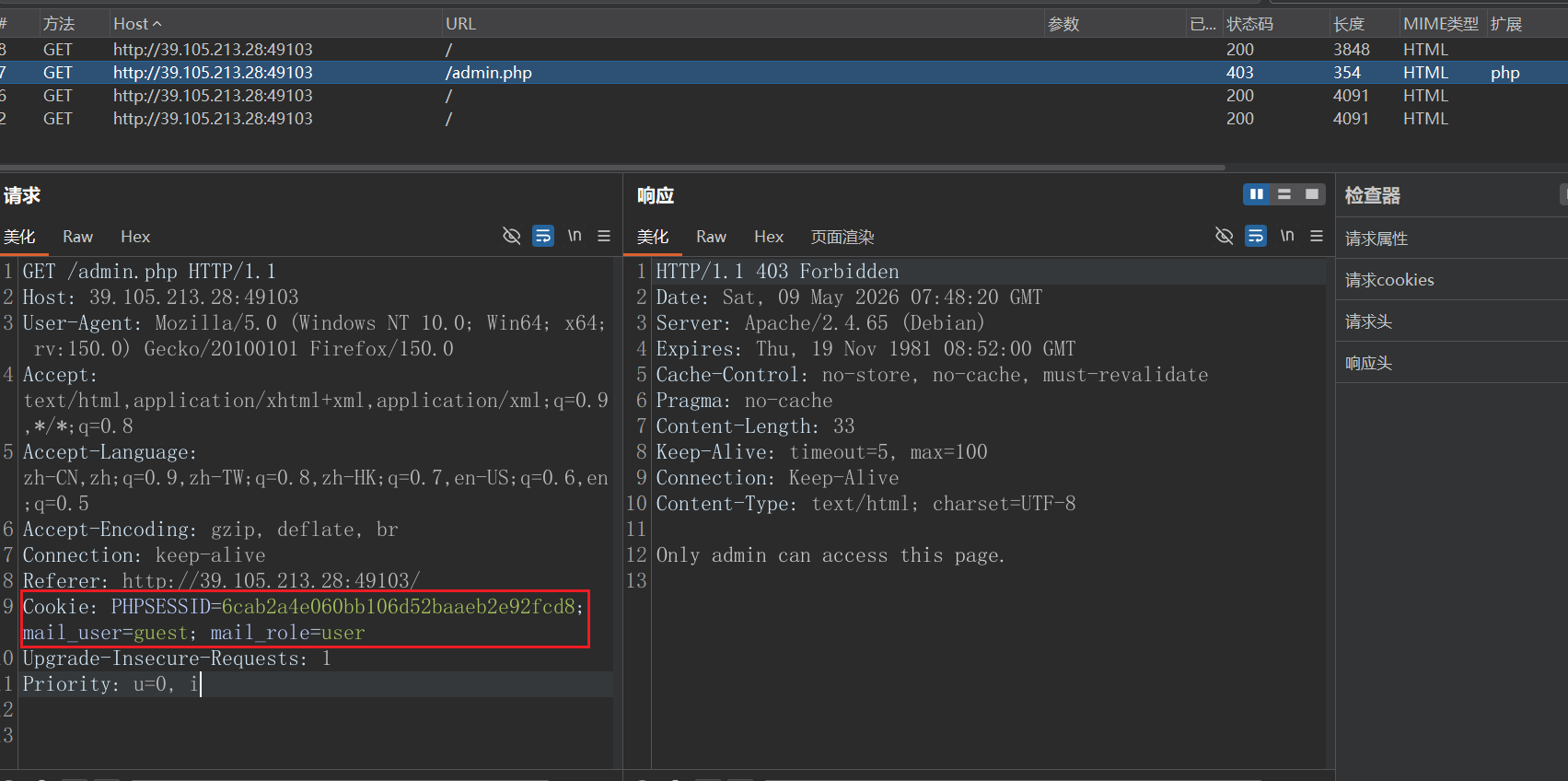Toggle word wrap in the request panel
This screenshot has height=781, width=1568.
tap(543, 236)
